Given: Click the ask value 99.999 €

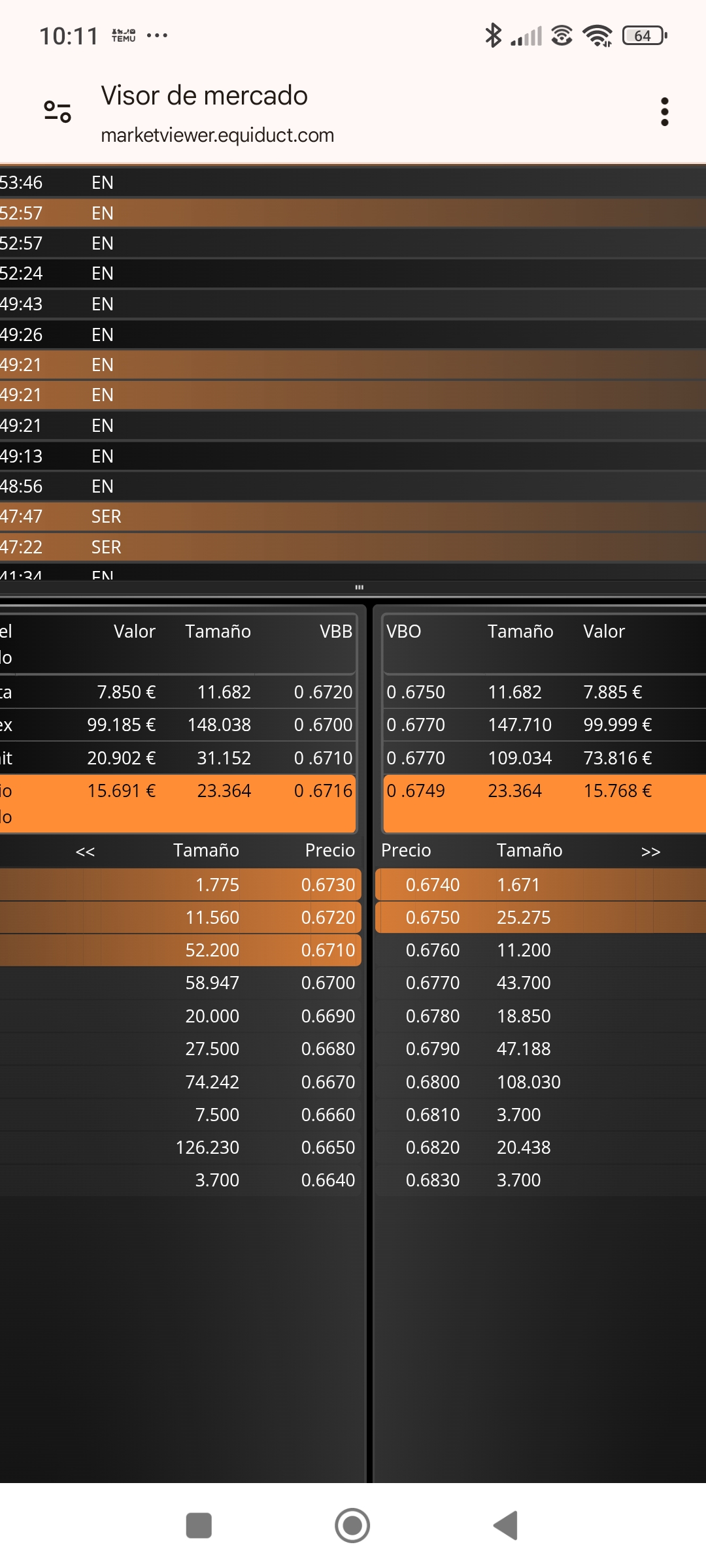Looking at the screenshot, I should (x=618, y=725).
